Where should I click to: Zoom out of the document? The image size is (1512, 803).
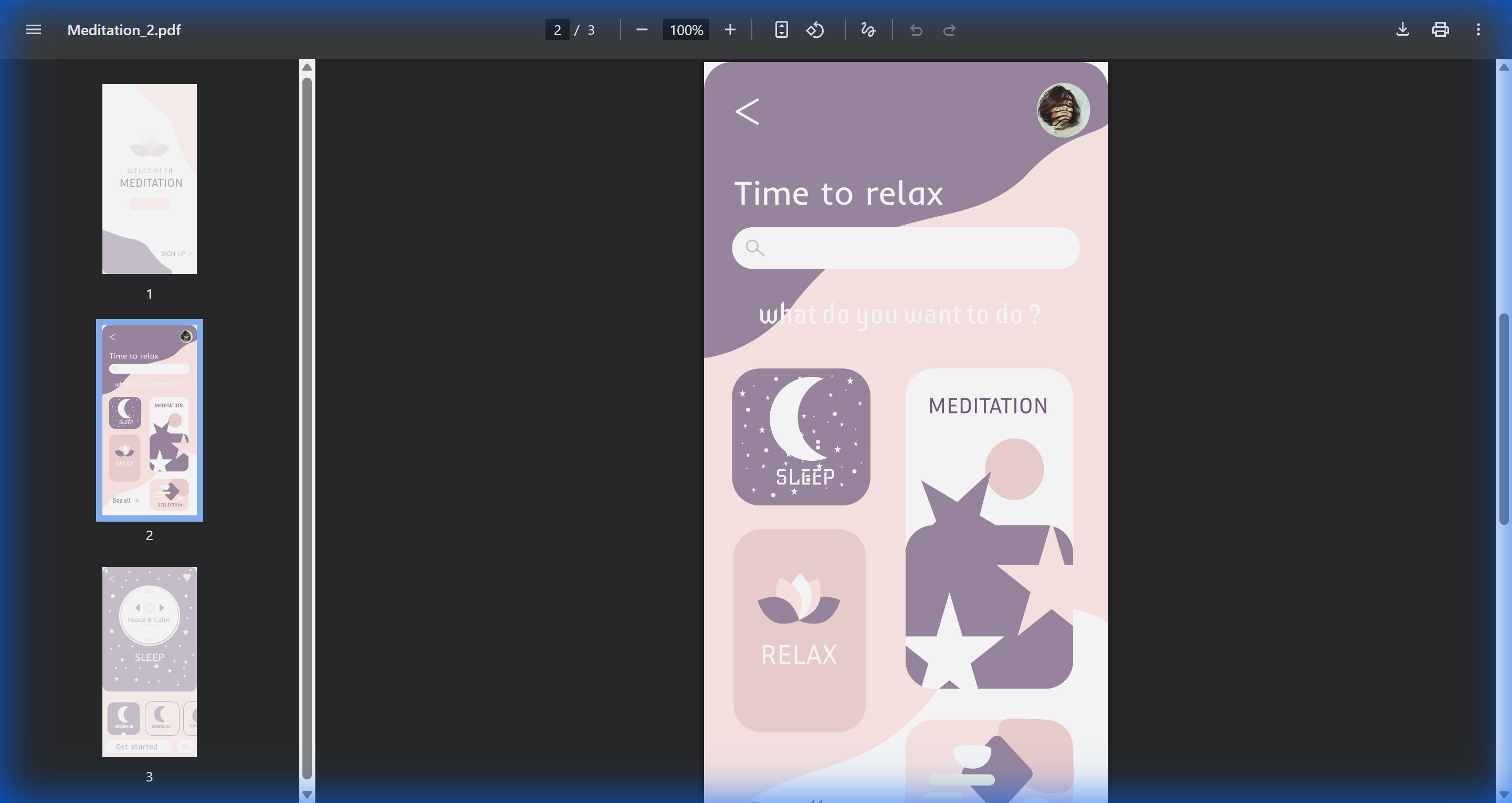pos(642,29)
